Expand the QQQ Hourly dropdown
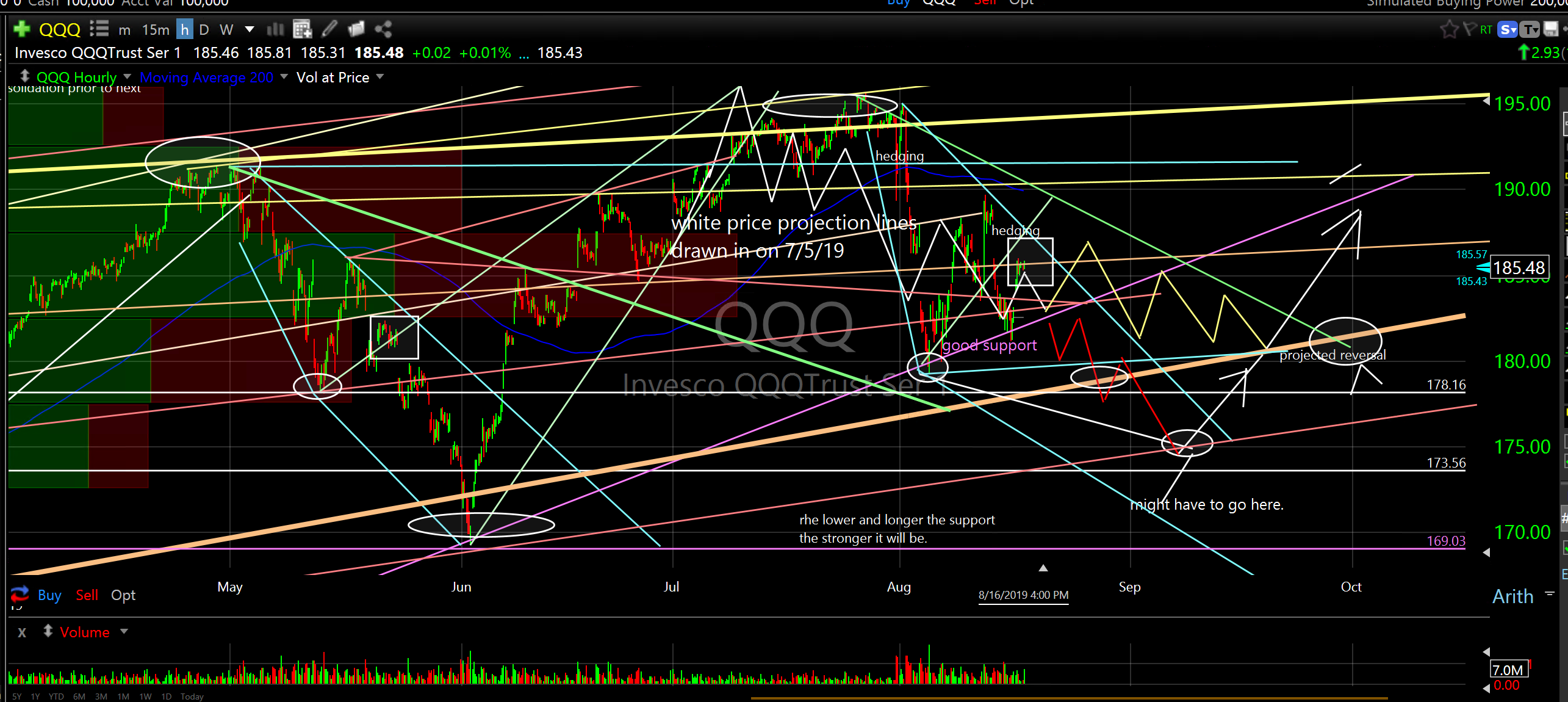Viewport: 1568px width, 702px height. click(x=127, y=77)
